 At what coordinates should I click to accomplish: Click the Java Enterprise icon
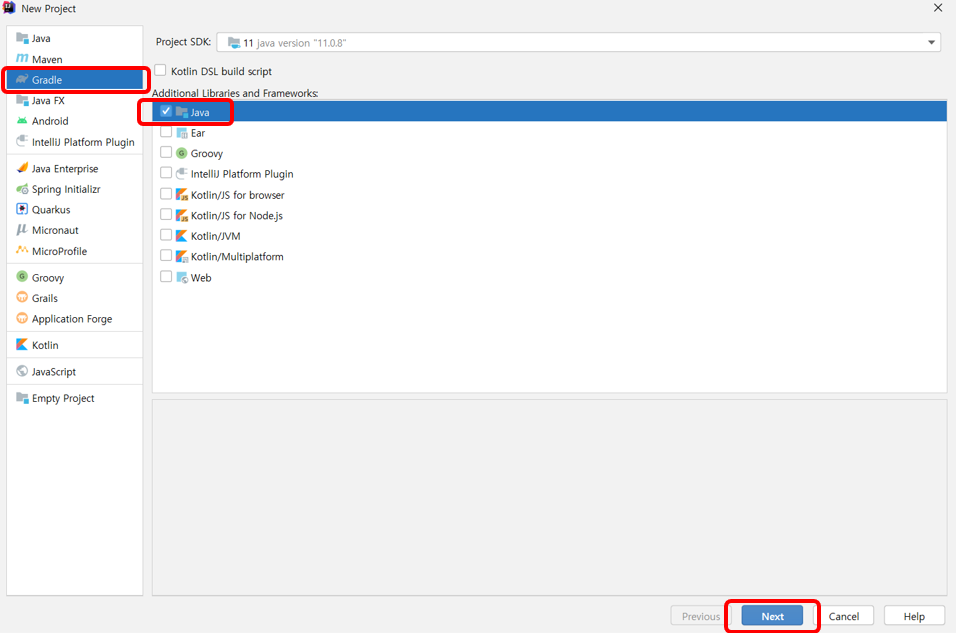click(22, 168)
